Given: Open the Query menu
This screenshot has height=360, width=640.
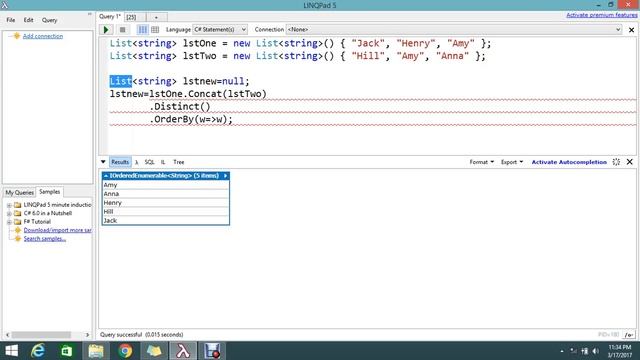Looking at the screenshot, I should point(49,20).
